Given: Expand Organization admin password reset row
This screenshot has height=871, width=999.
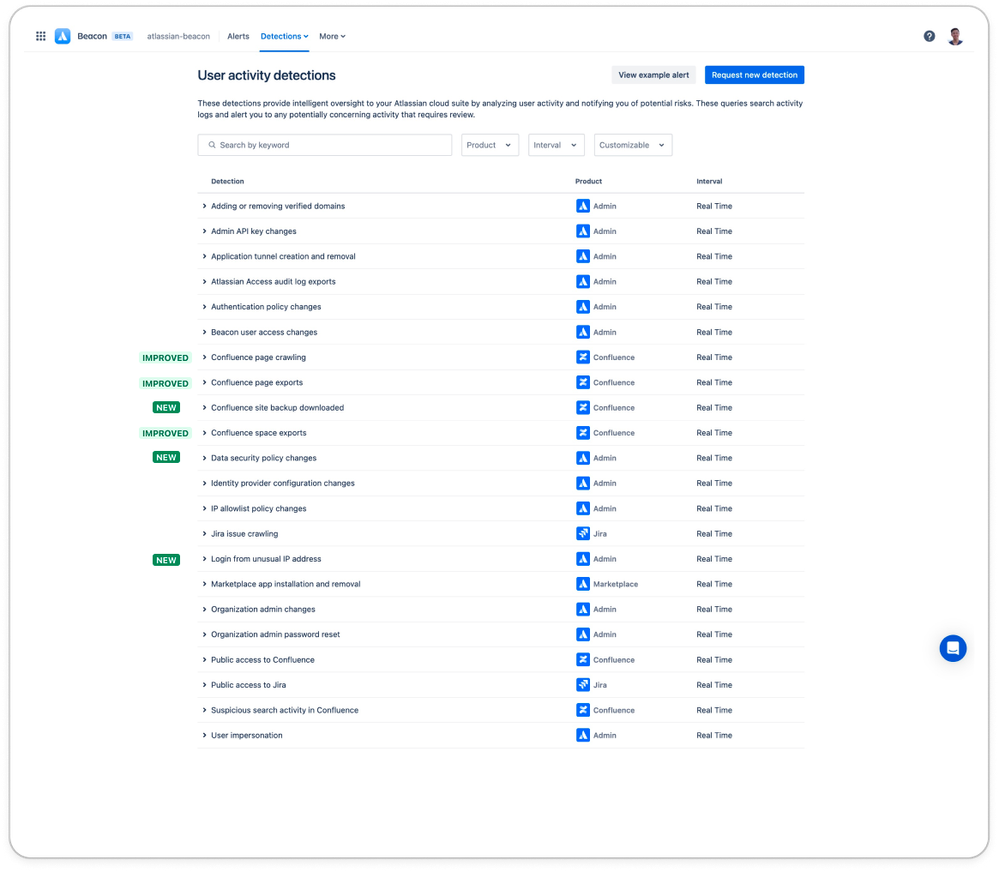Looking at the screenshot, I should [205, 635].
